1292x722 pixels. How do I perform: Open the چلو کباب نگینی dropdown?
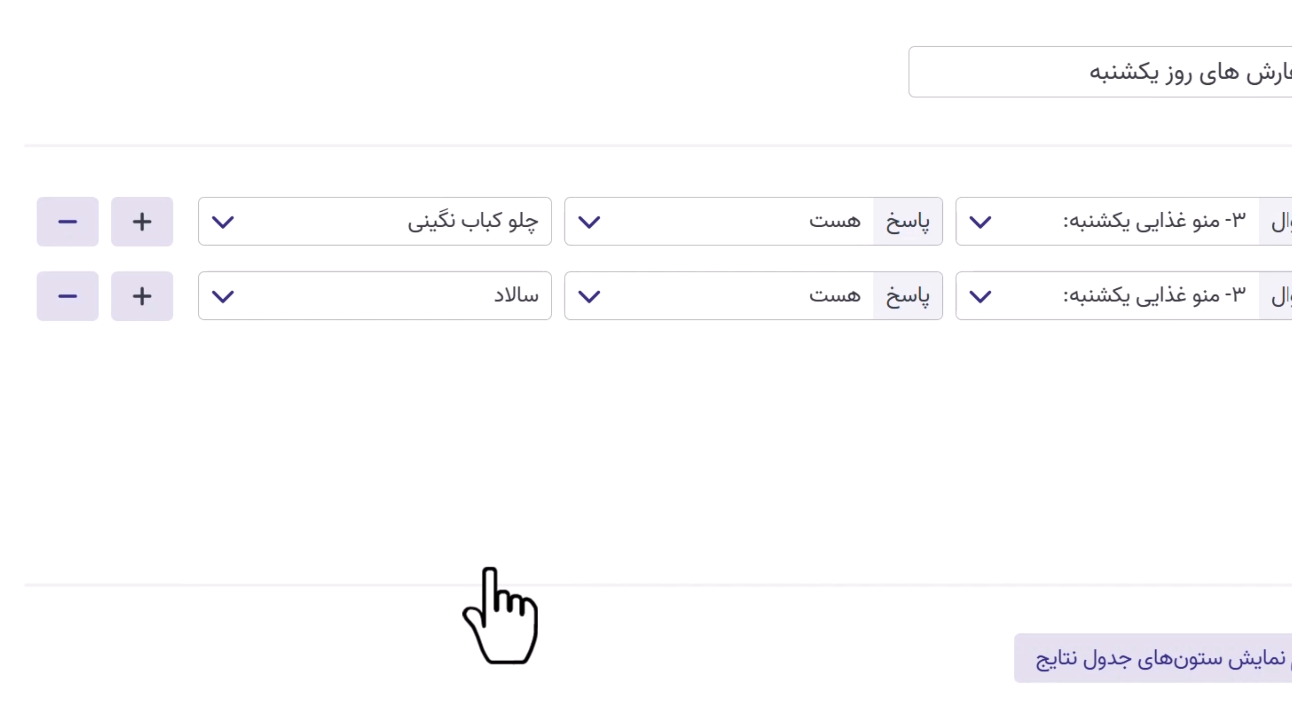375,221
